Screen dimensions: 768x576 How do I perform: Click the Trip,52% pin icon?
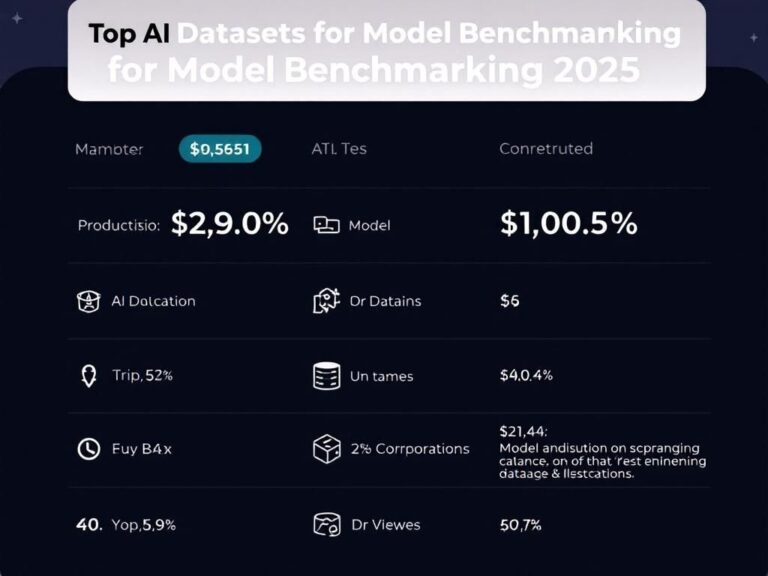pos(87,376)
